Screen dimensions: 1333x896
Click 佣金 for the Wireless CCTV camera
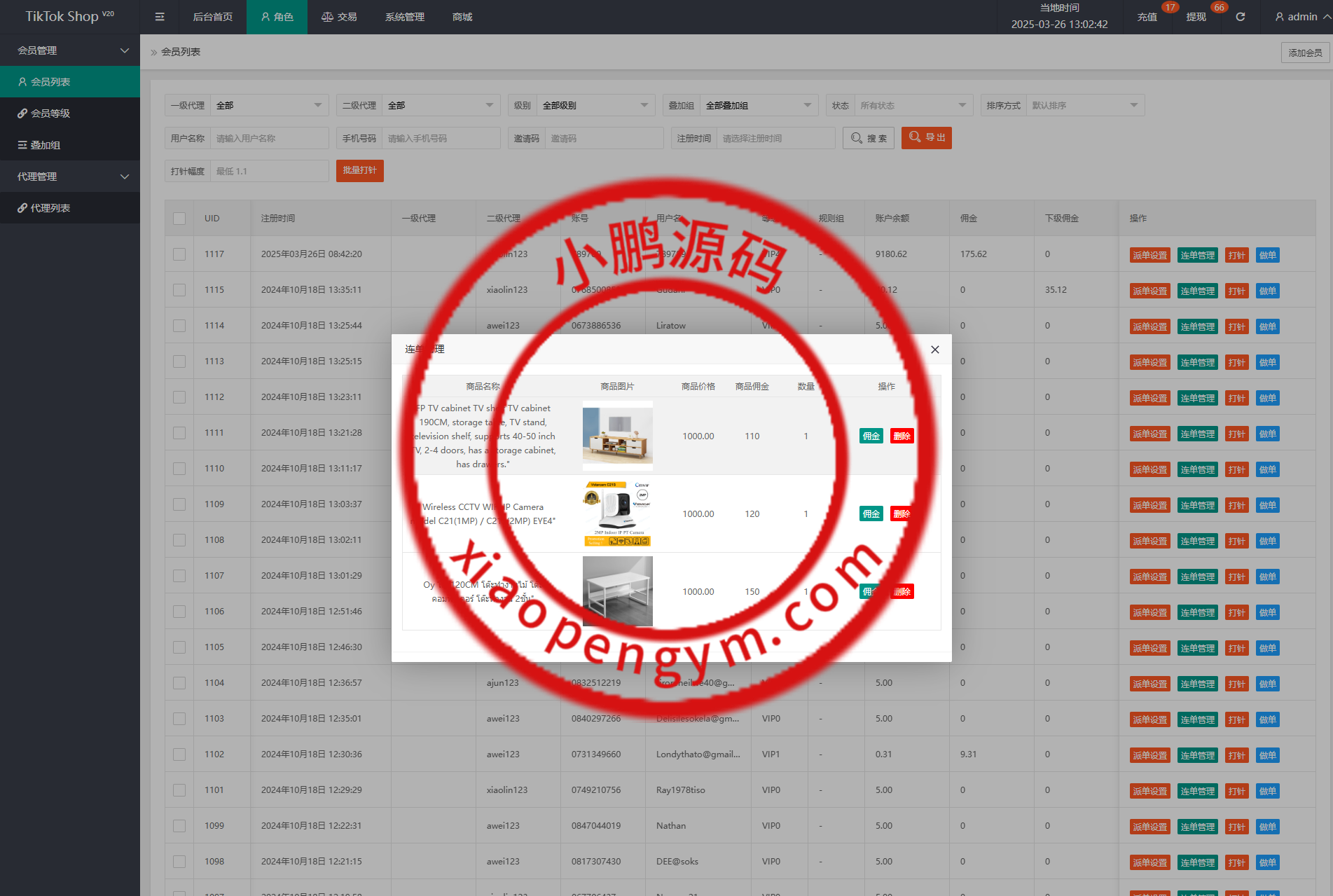click(871, 514)
